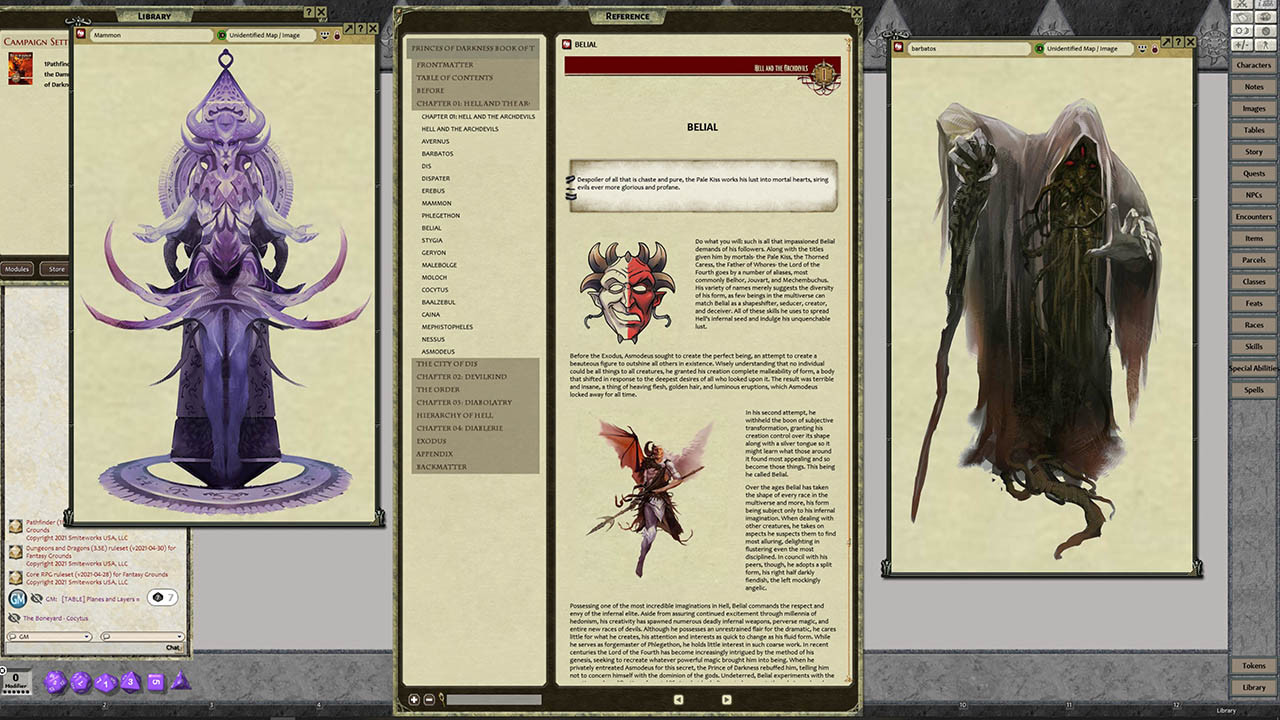The height and width of the screenshot is (720, 1280).
Task: Toggle hidden eye icon beside GM table roll
Action: [37, 598]
